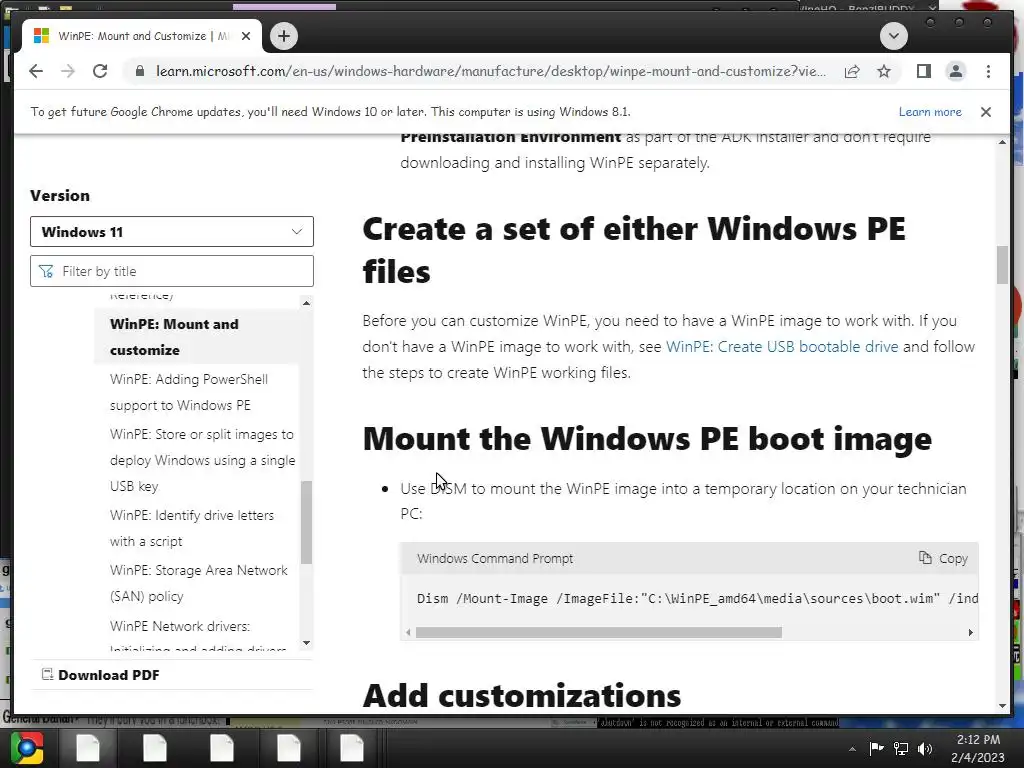Open WinPE: Identify drive letters with a script
This screenshot has height=768, width=1024.
pyautogui.click(x=192, y=528)
